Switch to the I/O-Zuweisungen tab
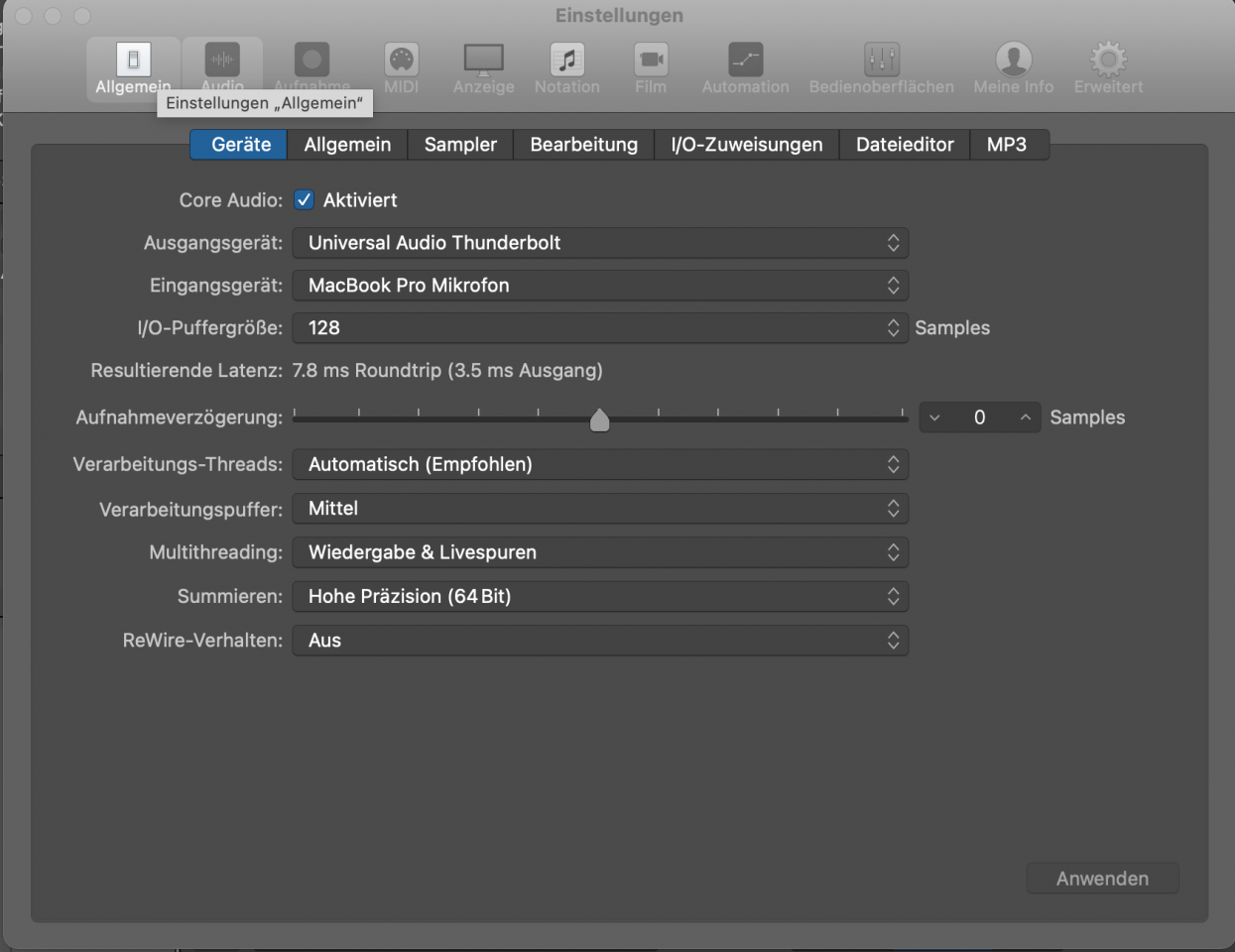The height and width of the screenshot is (952, 1235). click(747, 145)
